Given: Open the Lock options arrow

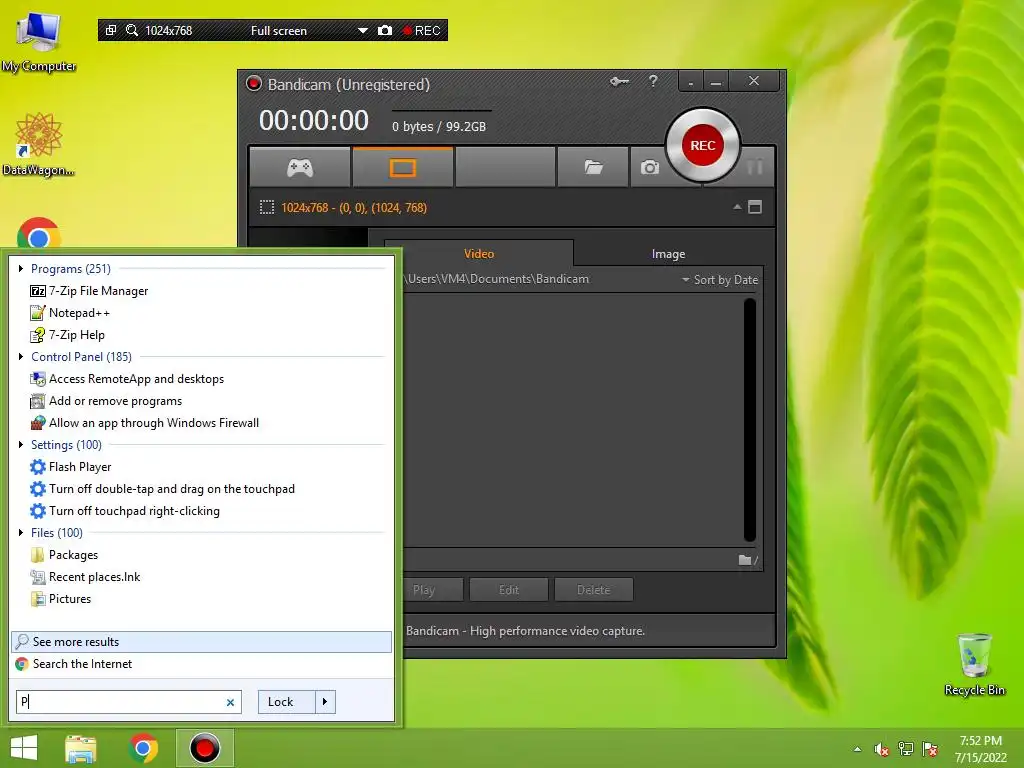Looking at the screenshot, I should click(x=325, y=702).
